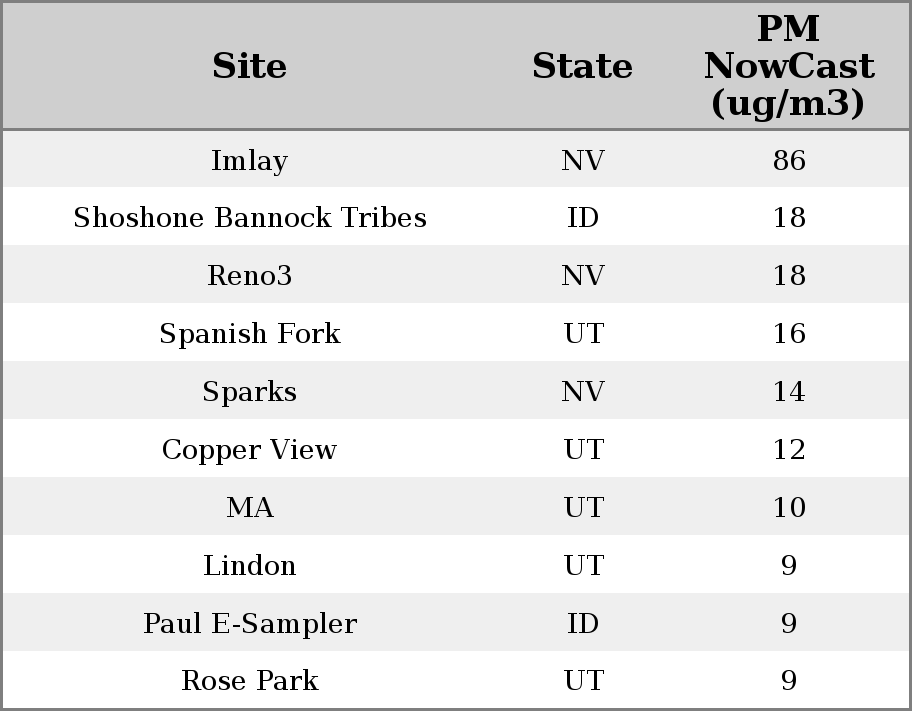
Task: Select the Spanish Fork site name
Action: pos(249,334)
